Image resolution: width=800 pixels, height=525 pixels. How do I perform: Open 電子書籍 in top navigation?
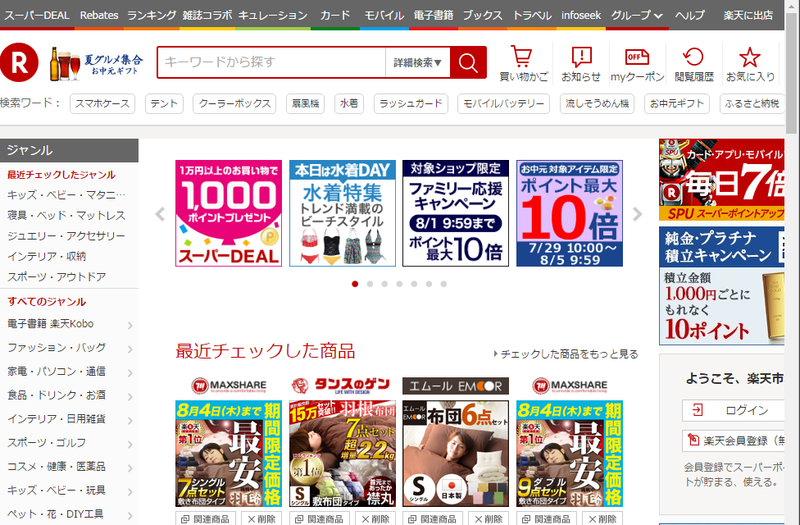433,15
